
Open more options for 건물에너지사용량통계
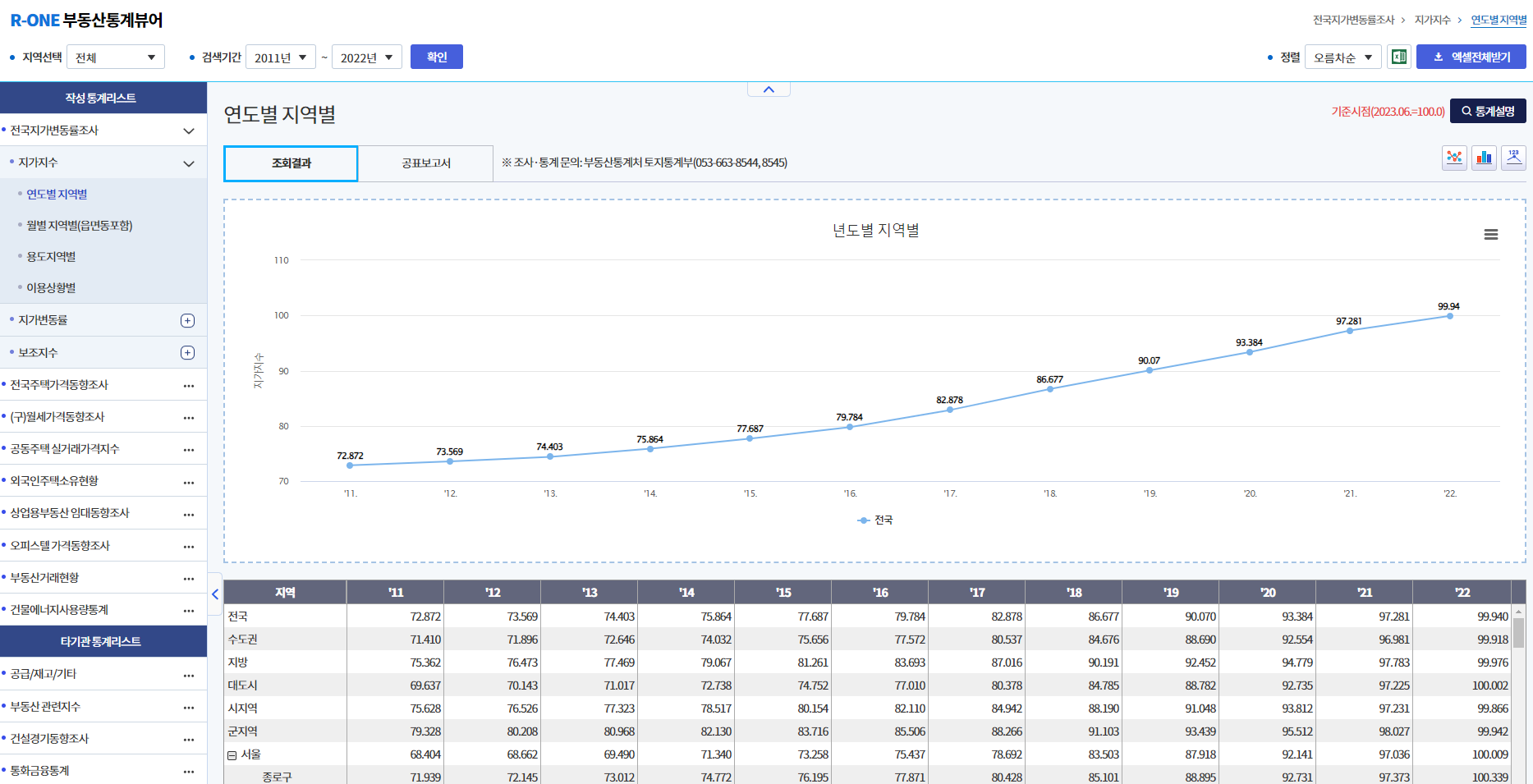click(x=189, y=610)
